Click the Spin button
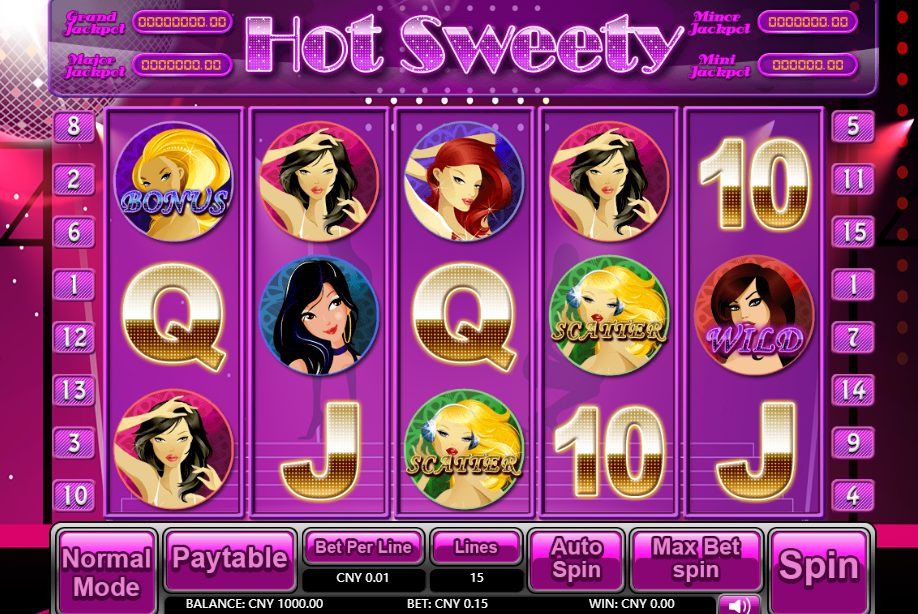Viewport: 918px width, 614px height. coord(818,568)
